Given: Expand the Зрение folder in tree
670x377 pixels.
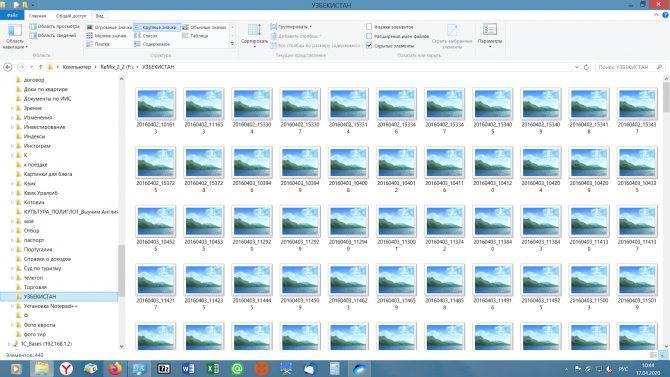Looking at the screenshot, I should coord(12,108).
